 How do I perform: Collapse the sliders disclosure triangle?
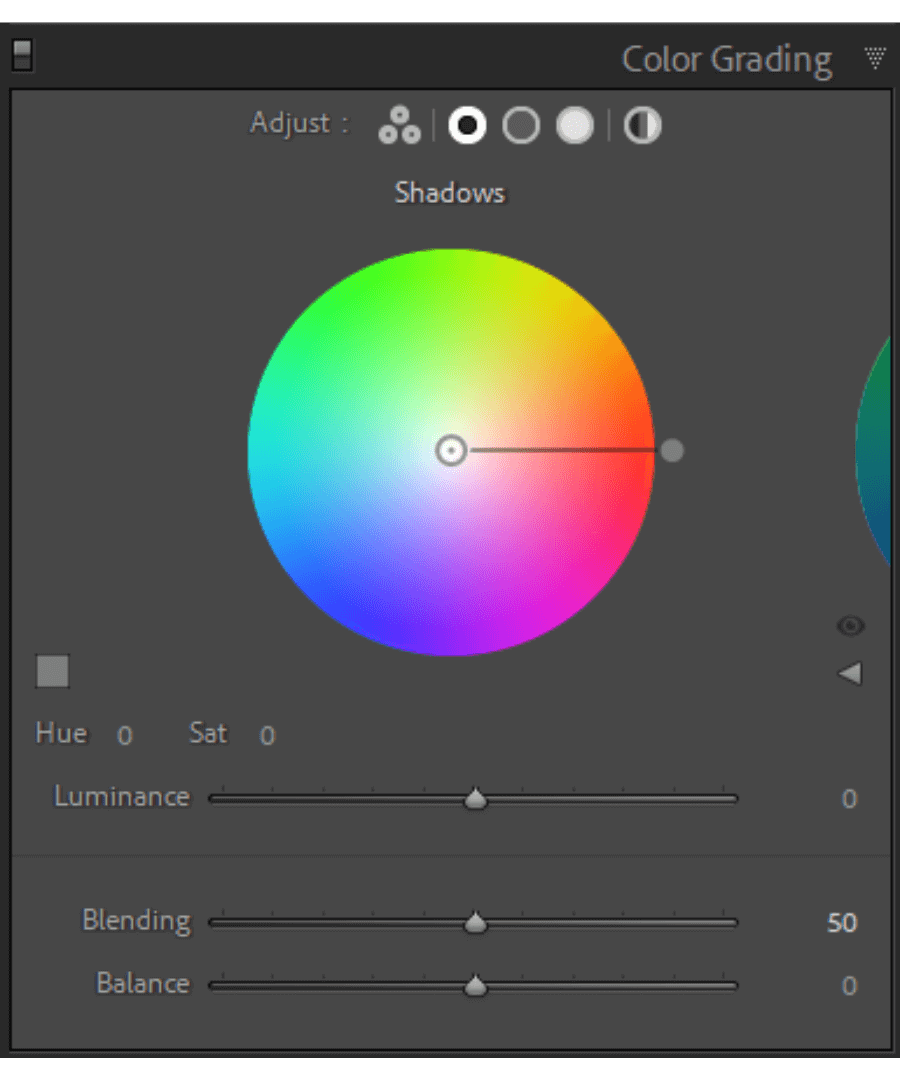pyautogui.click(x=850, y=673)
